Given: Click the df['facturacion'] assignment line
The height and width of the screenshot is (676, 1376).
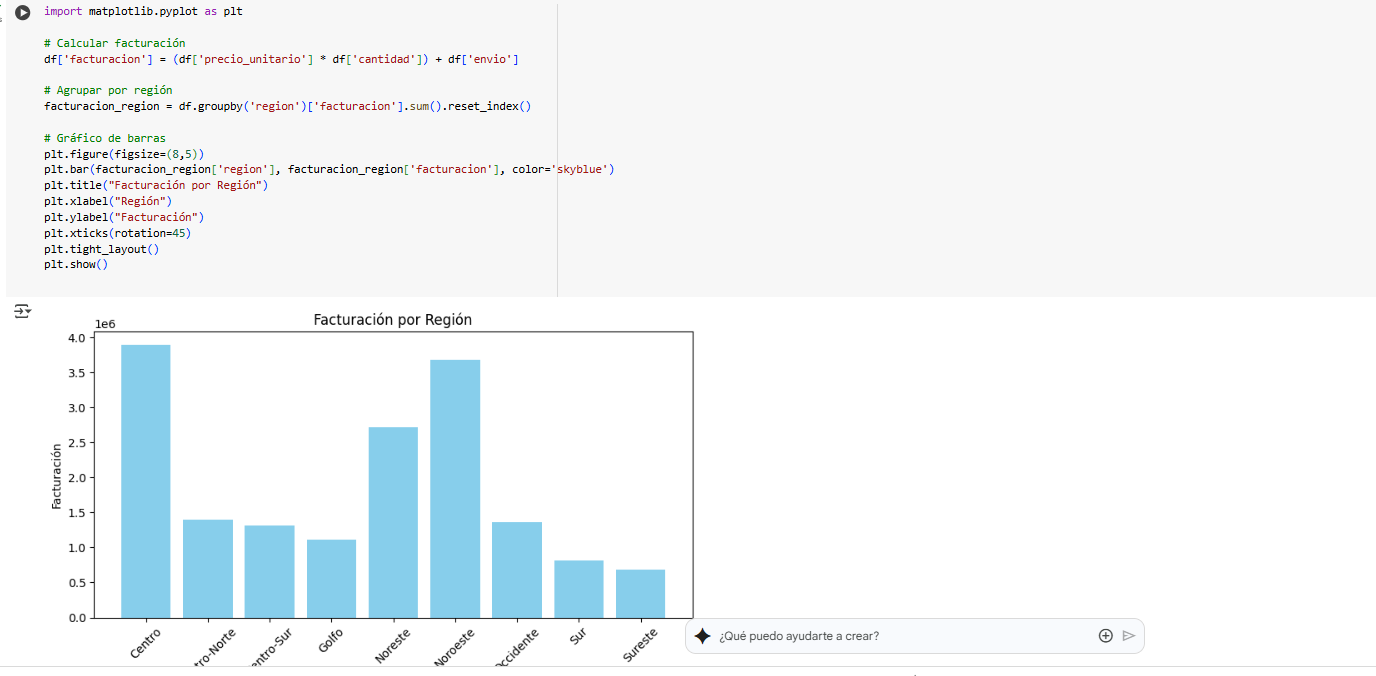Looking at the screenshot, I should point(281,60).
